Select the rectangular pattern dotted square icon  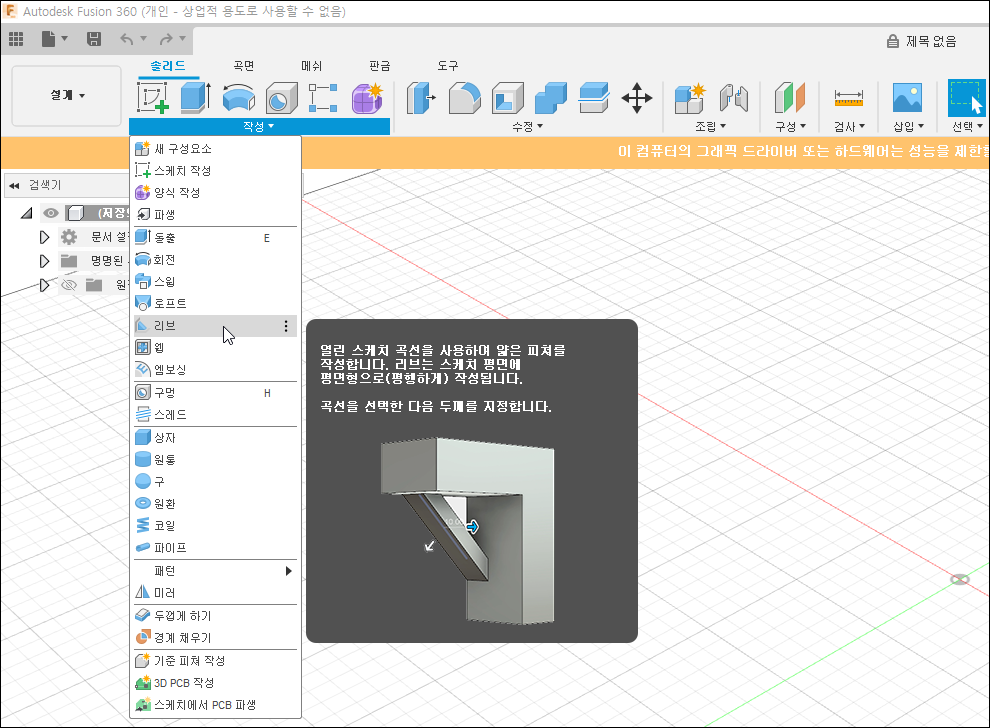(323, 98)
